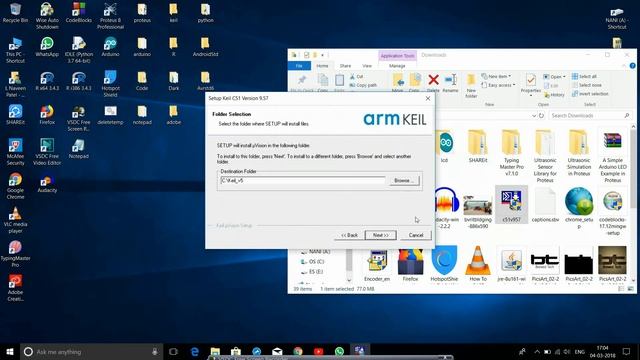Open VLC media player desktop icon
The image size is (640, 360).
pos(15,220)
